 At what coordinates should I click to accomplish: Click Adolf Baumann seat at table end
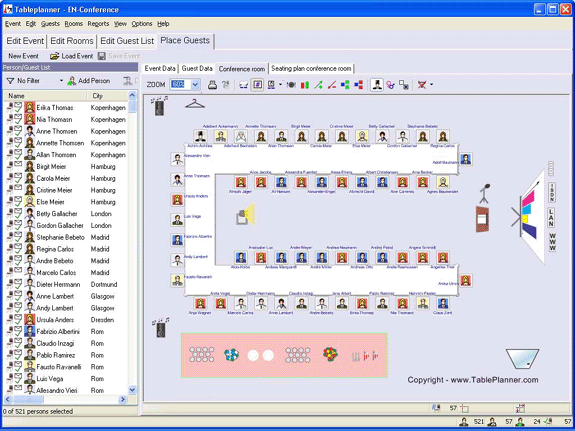pyautogui.click(x=465, y=159)
